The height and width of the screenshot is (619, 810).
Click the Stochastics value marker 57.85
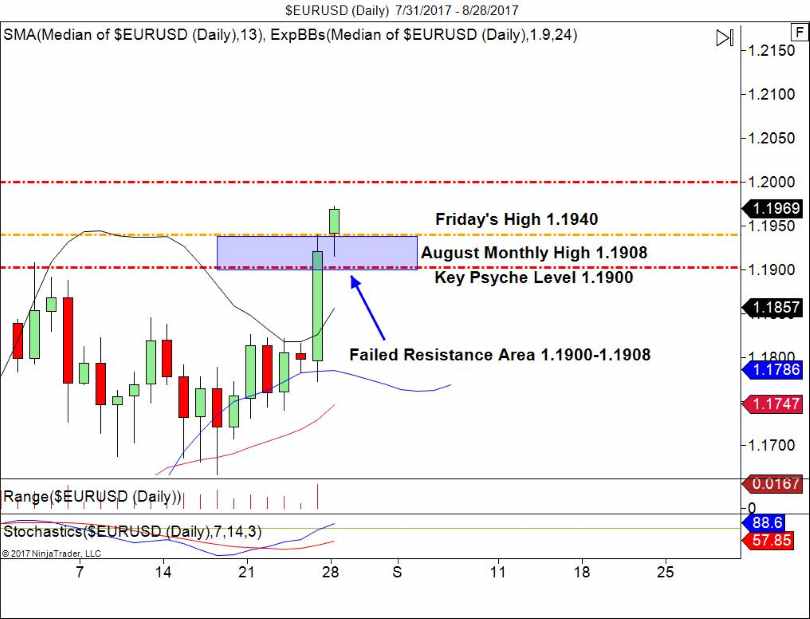pyautogui.click(x=769, y=537)
